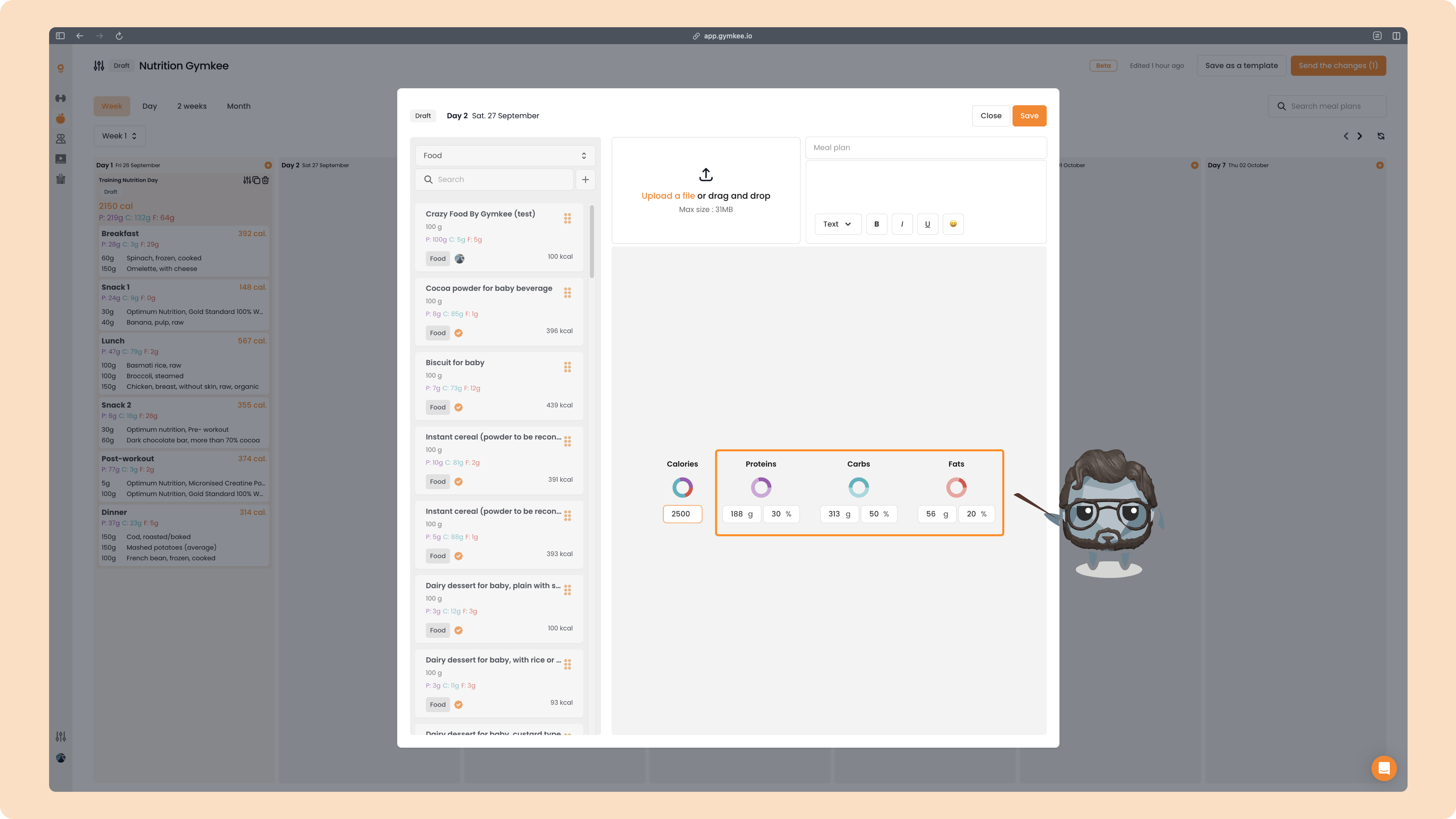Duplicate Training Nutrition Day with the copy icon
Viewport: 1456px width, 819px height.
coord(257,180)
